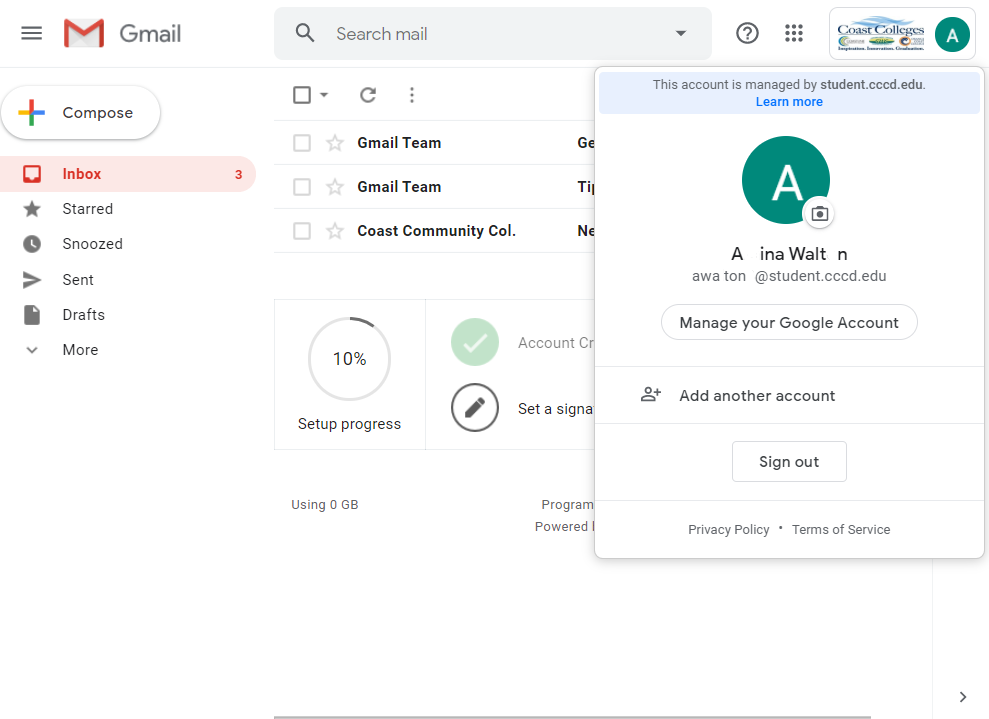Click the pencil signature icon

click(475, 408)
